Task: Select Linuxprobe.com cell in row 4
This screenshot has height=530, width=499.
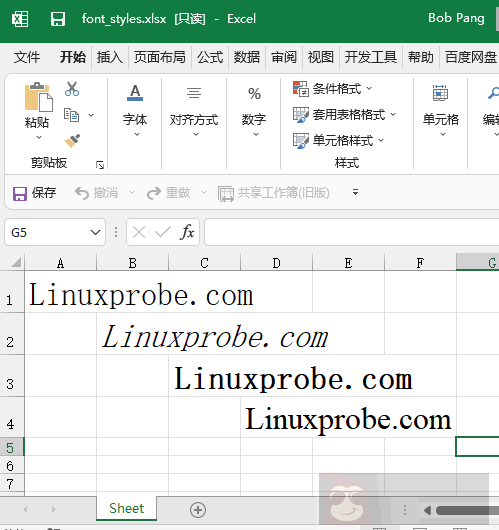Action: 277,417
